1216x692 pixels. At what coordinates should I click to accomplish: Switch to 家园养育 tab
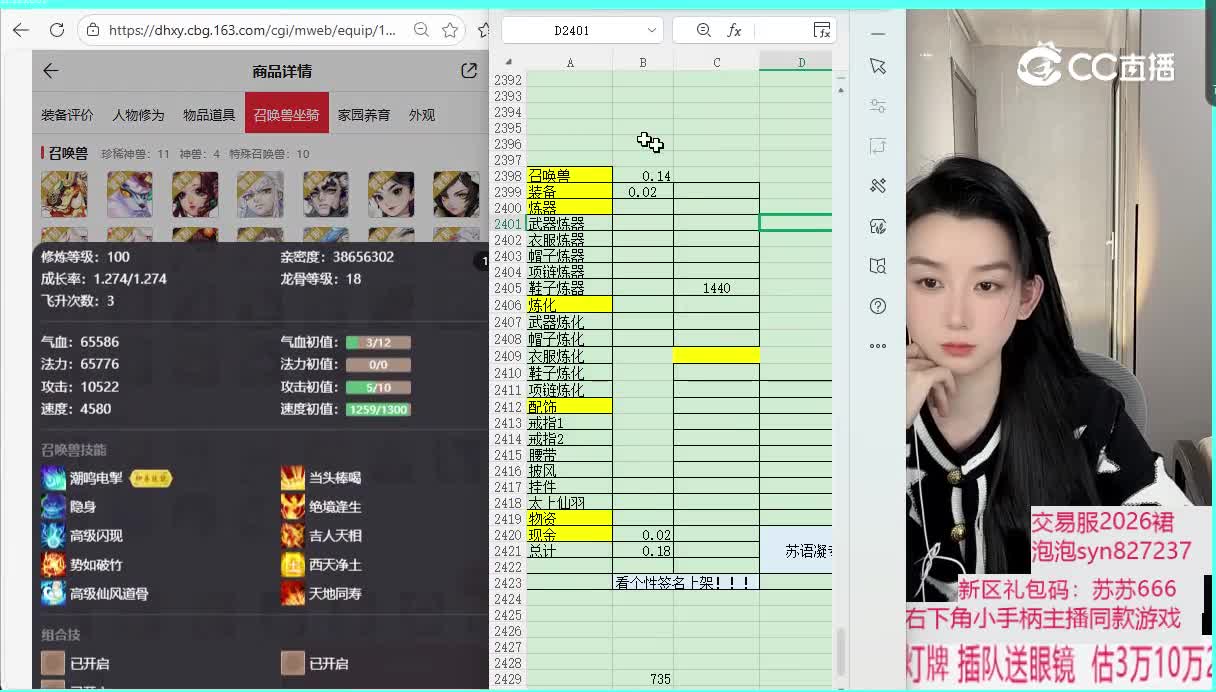(x=364, y=115)
